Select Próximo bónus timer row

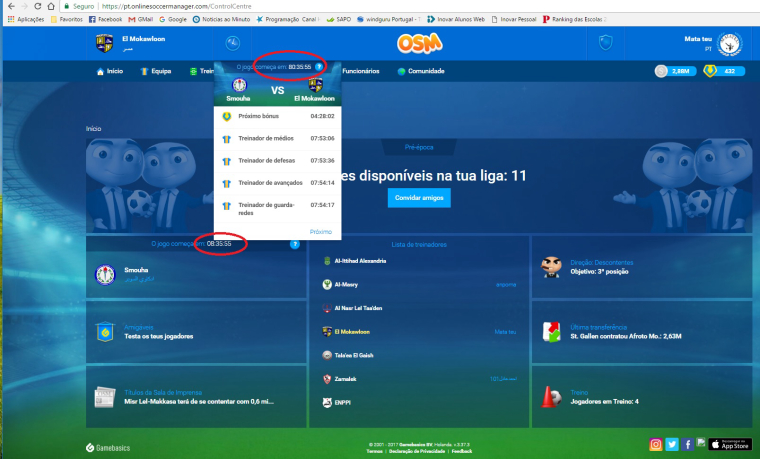click(277, 116)
